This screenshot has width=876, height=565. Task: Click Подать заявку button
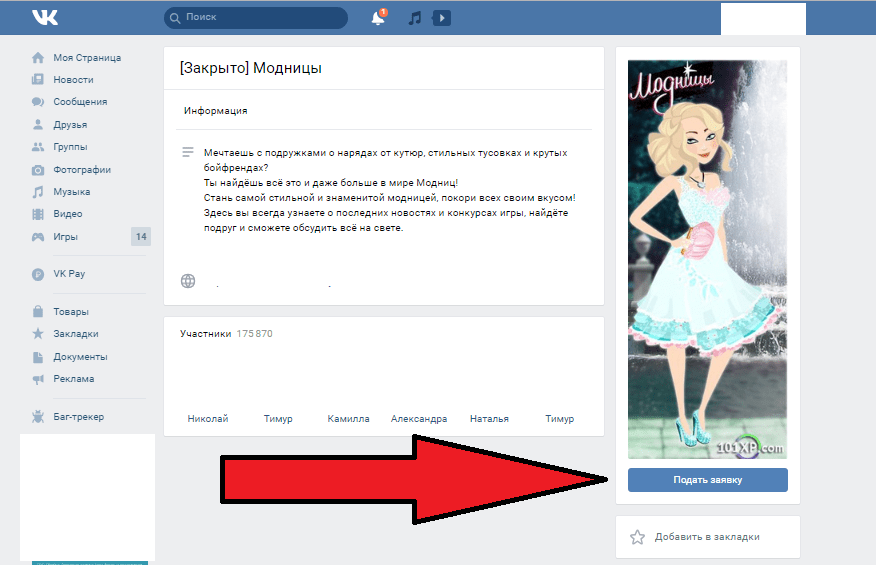[x=707, y=479]
